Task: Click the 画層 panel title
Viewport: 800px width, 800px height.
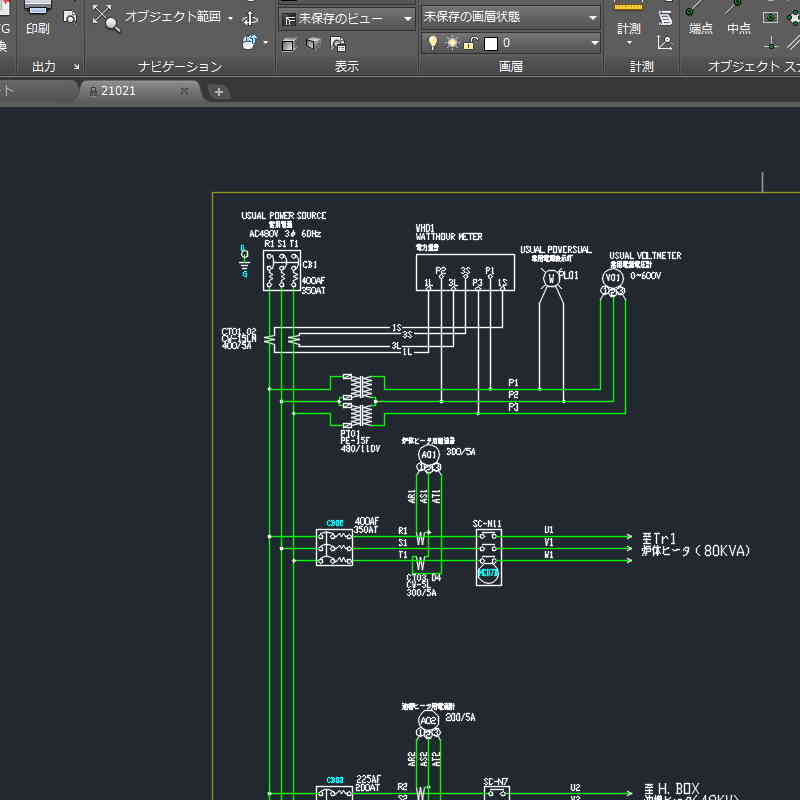Action: pos(511,66)
